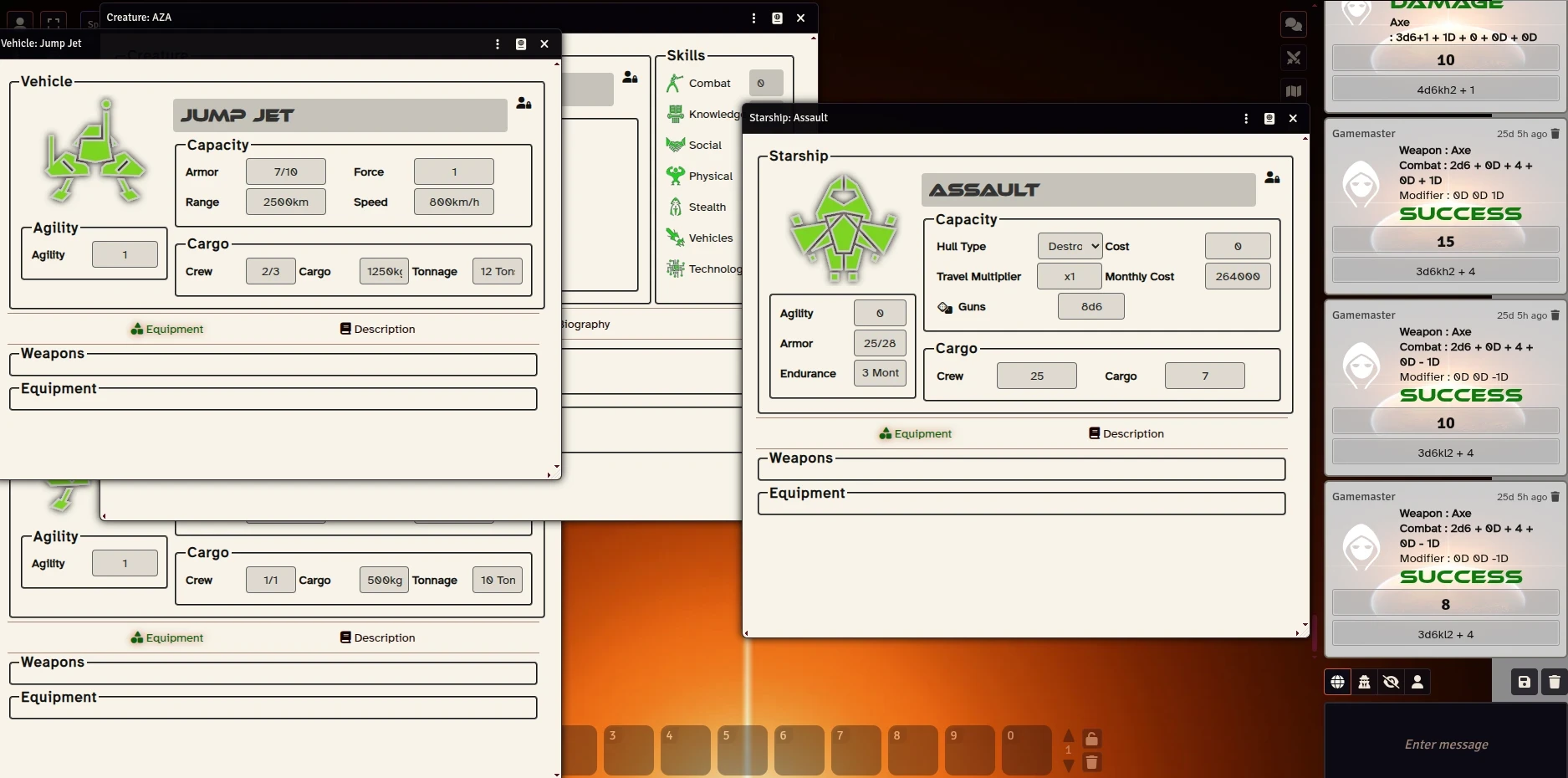
Task: Select the public roll globe mode
Action: coord(1337,682)
